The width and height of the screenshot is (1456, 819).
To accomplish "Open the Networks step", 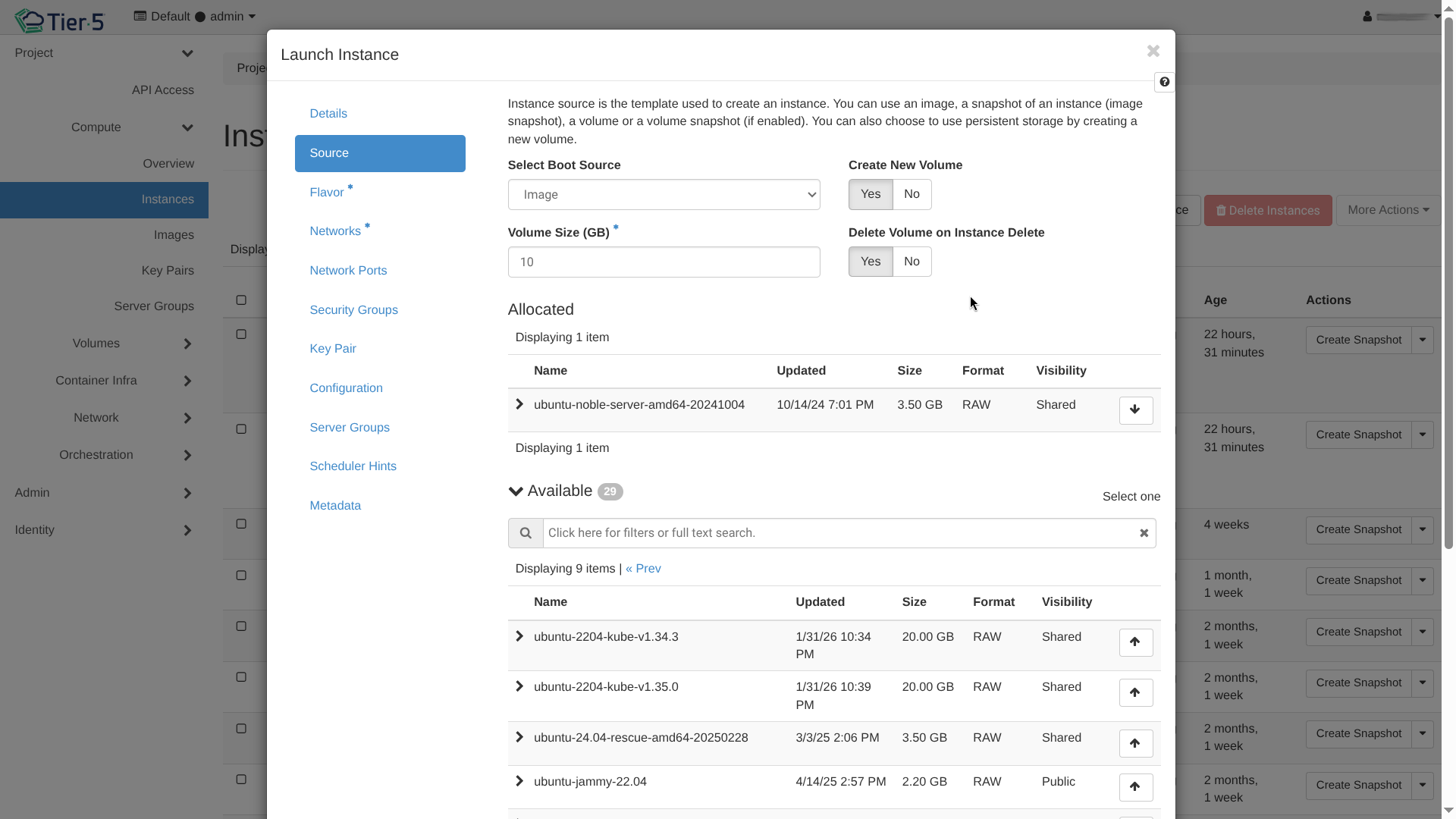I will pyautogui.click(x=335, y=231).
